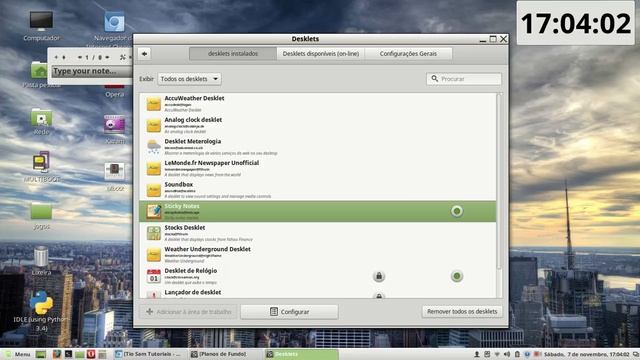Open the Desklets disponíveis (on-line) tab
640x360 pixels.
[320, 53]
